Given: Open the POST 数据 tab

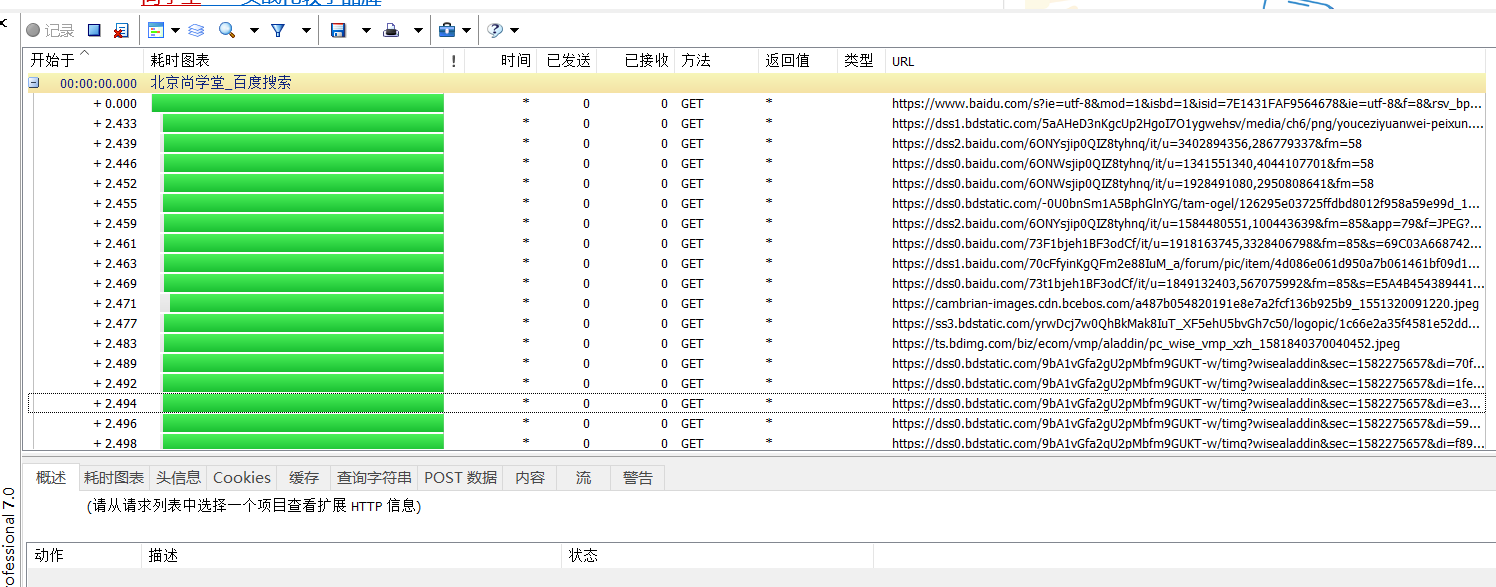Looking at the screenshot, I should coord(460,478).
